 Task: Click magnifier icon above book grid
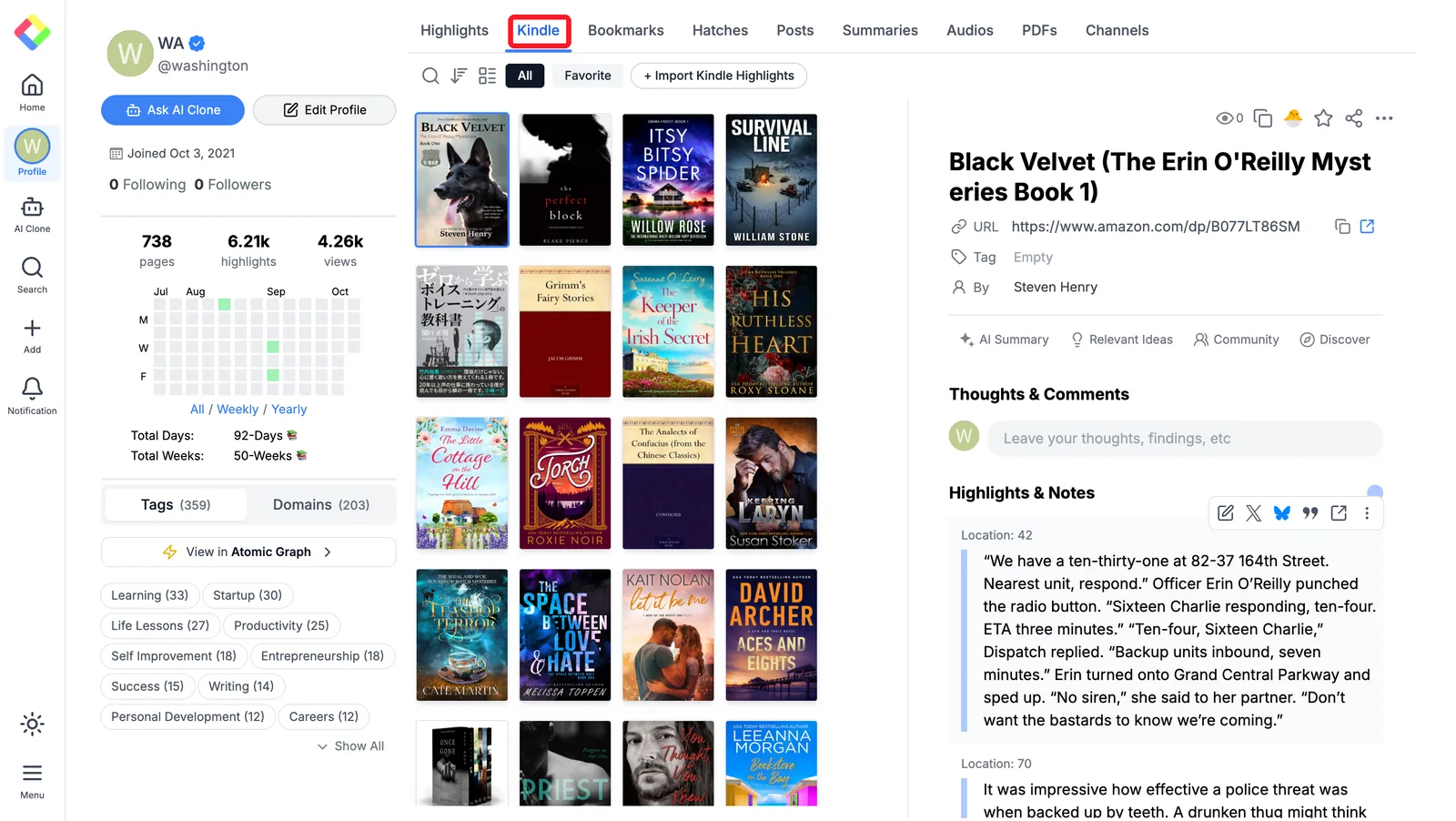coord(430,76)
